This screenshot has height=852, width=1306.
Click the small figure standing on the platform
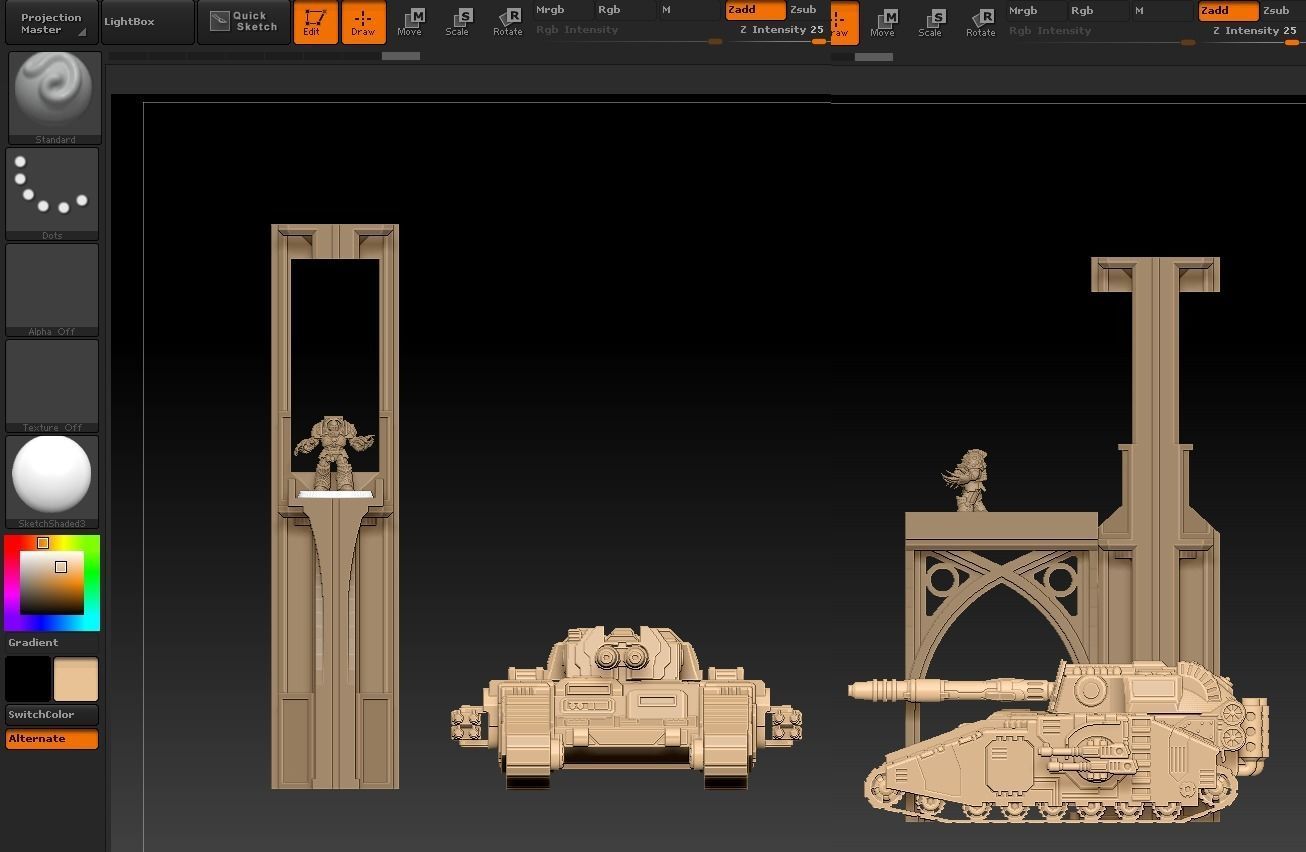(967, 481)
